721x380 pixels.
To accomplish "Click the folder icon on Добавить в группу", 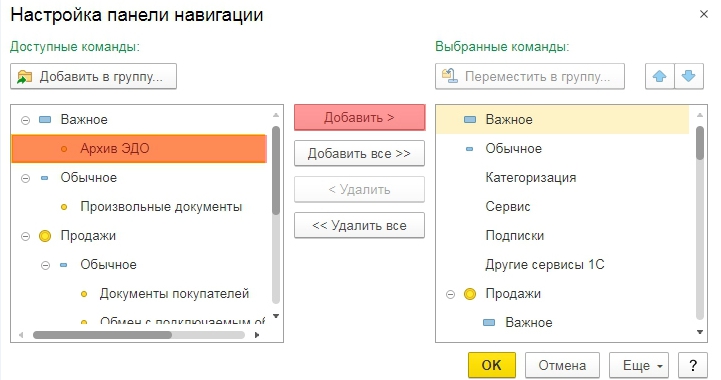I will pos(24,77).
